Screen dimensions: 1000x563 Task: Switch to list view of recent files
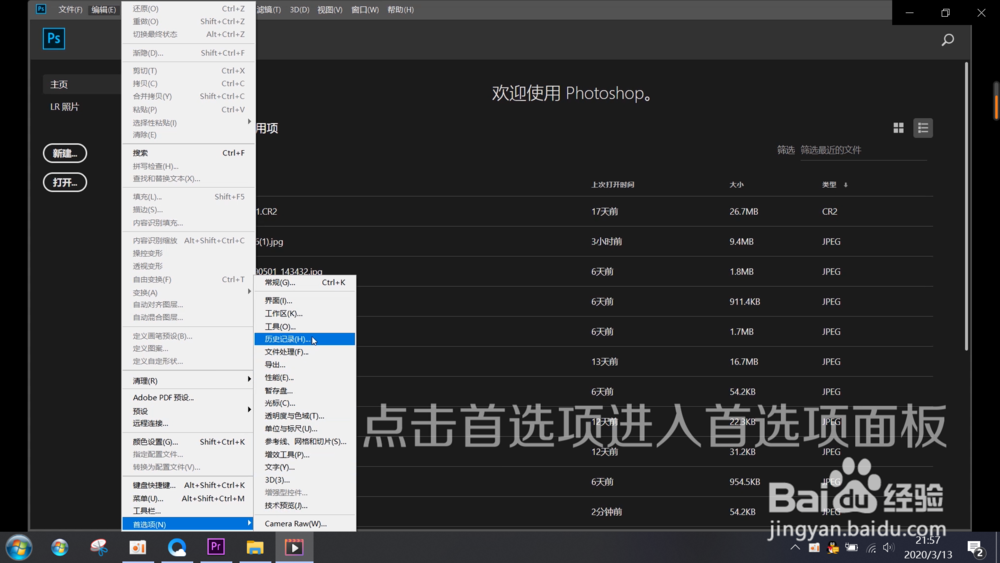click(x=923, y=128)
